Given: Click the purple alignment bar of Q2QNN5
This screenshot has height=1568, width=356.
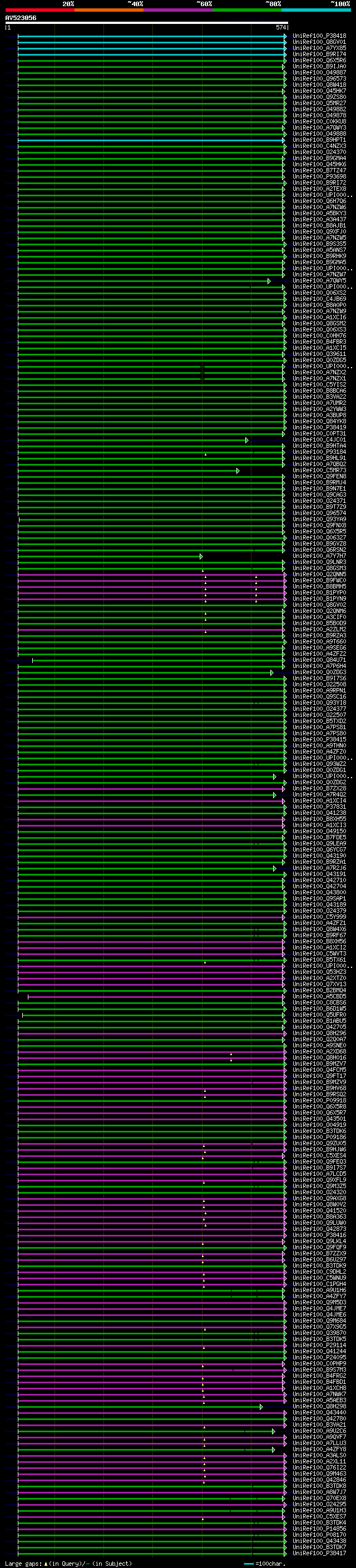Looking at the screenshot, I should point(150,575).
